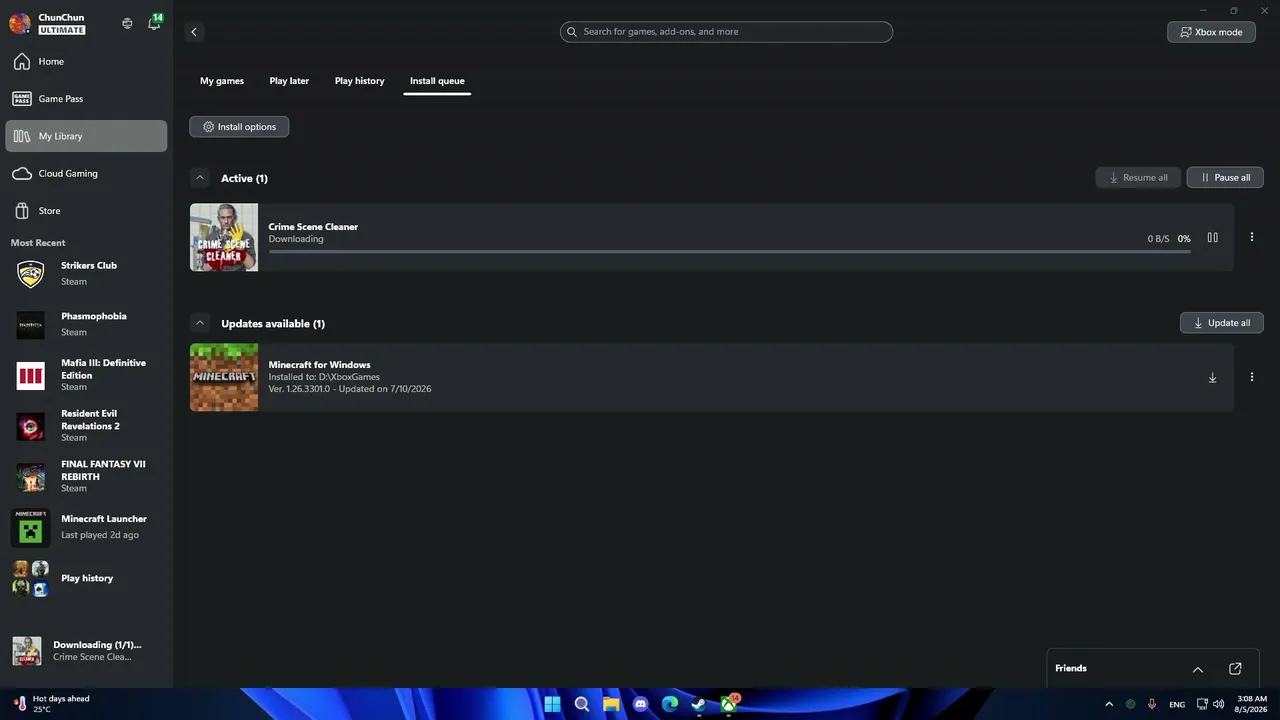Screen dimensions: 1280x720
Task: Collapse the Updates available (1) section
Action: point(200,323)
